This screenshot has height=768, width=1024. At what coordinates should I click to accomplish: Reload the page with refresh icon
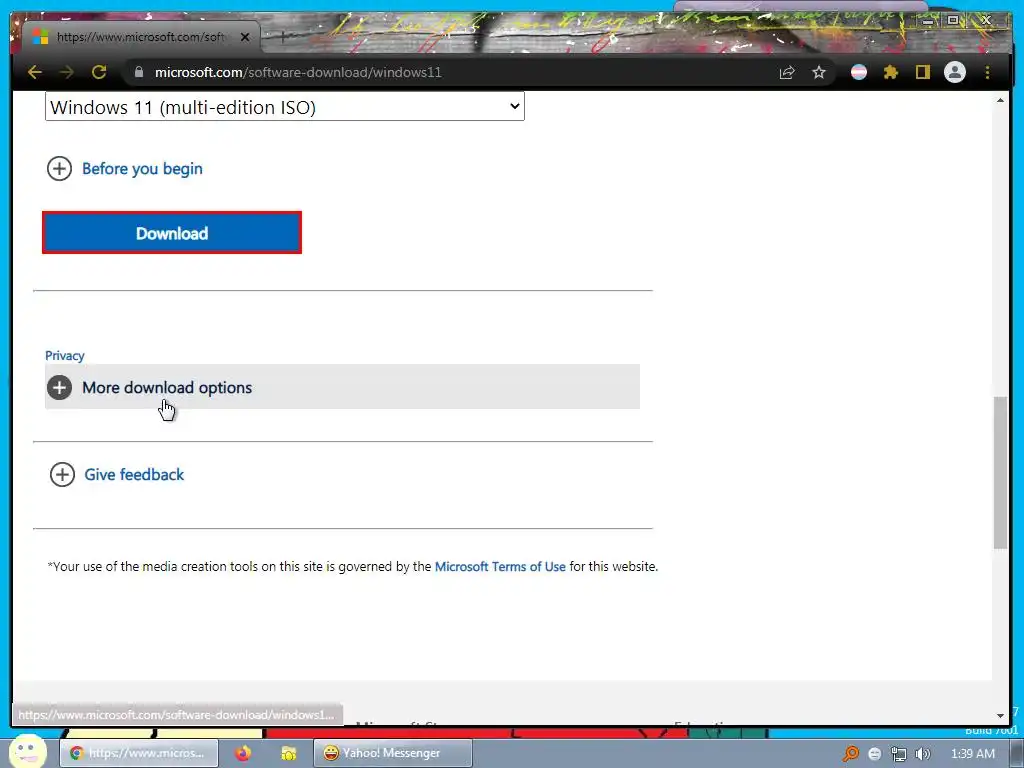[99, 72]
